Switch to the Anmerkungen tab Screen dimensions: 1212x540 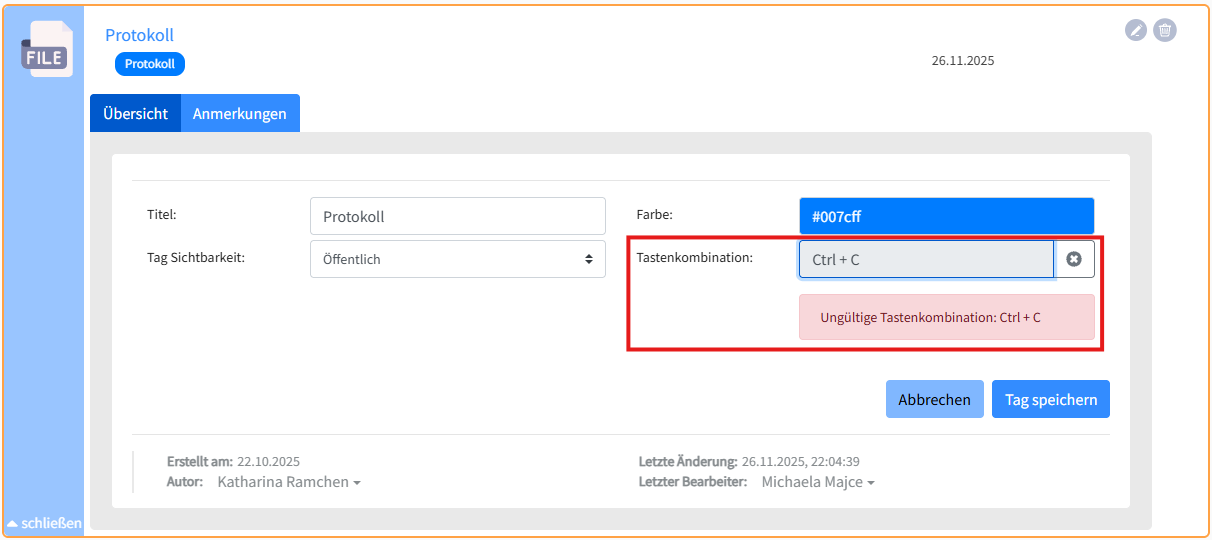tap(240, 113)
